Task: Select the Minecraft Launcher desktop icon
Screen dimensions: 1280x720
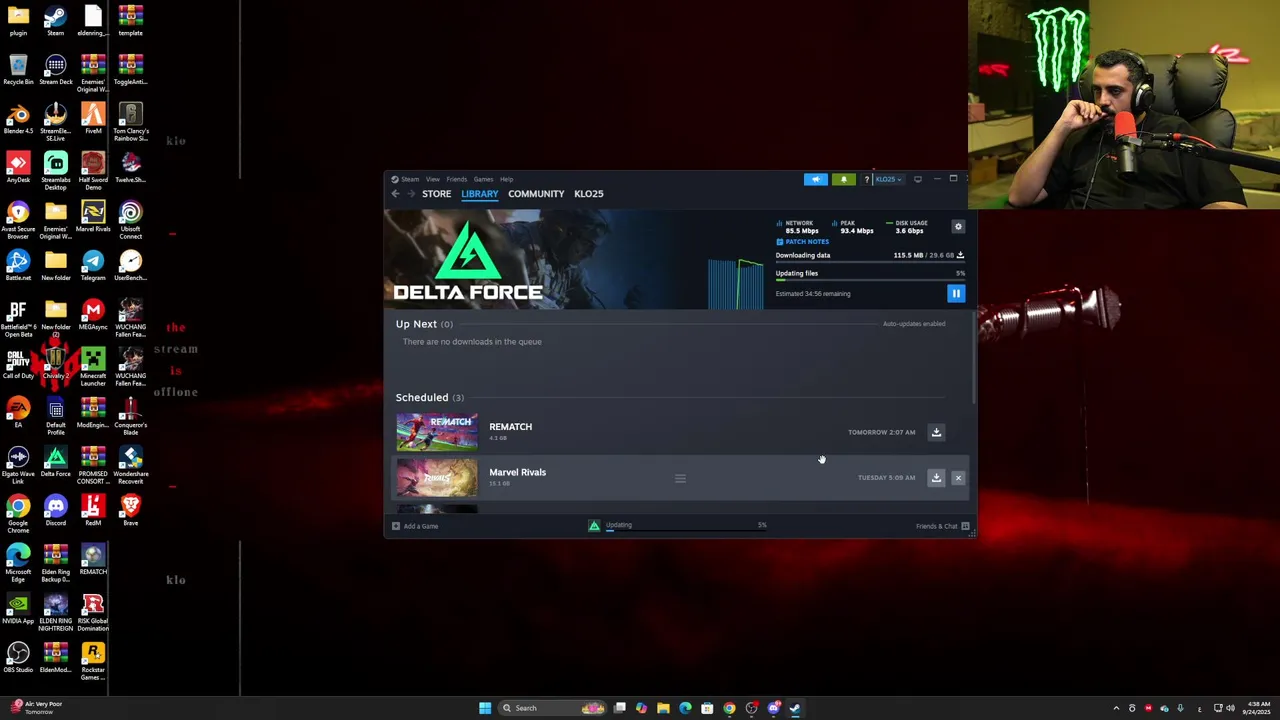Action: (93, 365)
